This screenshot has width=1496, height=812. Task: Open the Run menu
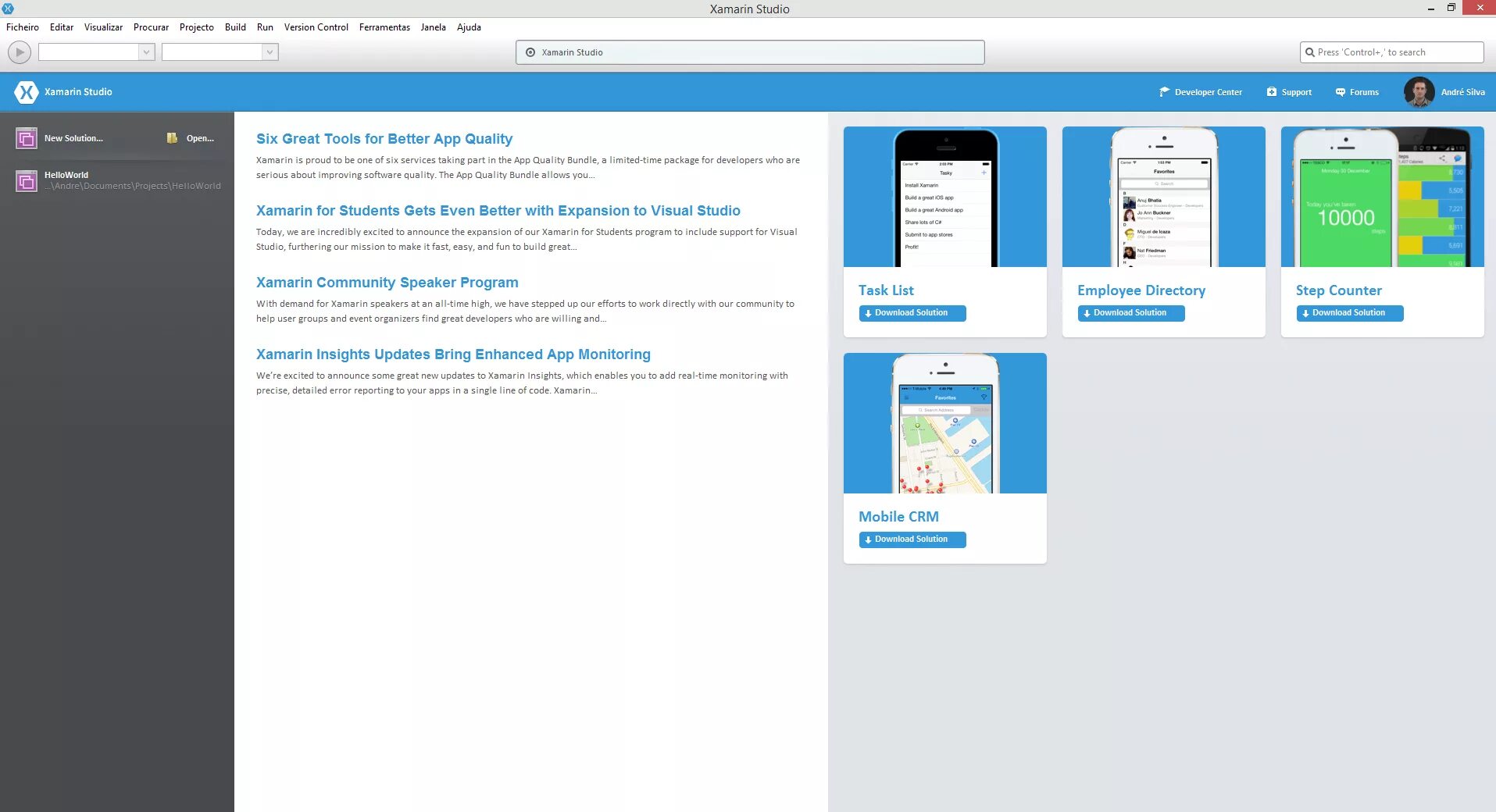point(265,27)
